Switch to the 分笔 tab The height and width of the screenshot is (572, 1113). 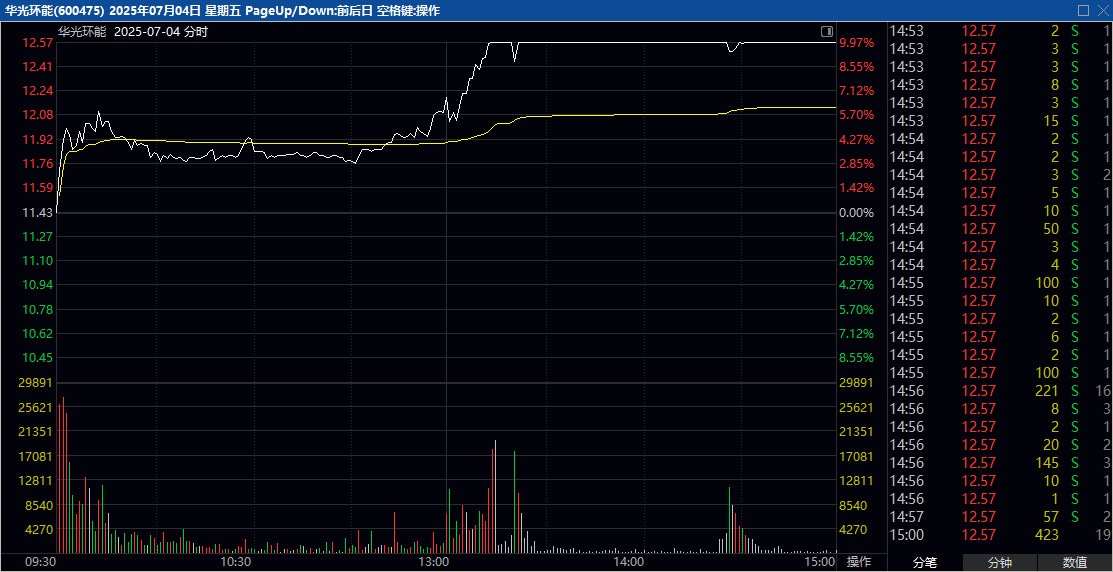(925, 563)
